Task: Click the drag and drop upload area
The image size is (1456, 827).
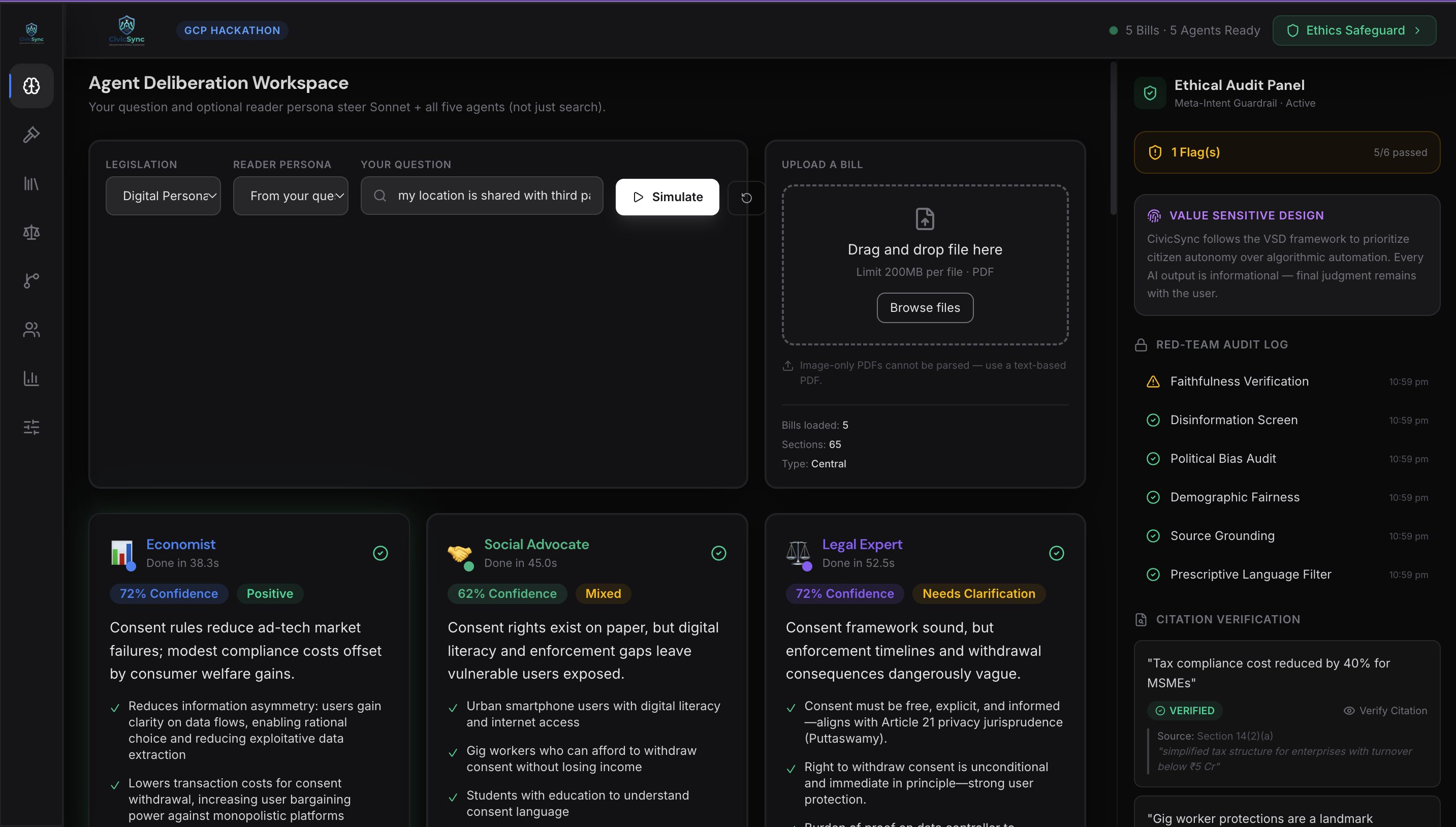Action: [x=925, y=265]
